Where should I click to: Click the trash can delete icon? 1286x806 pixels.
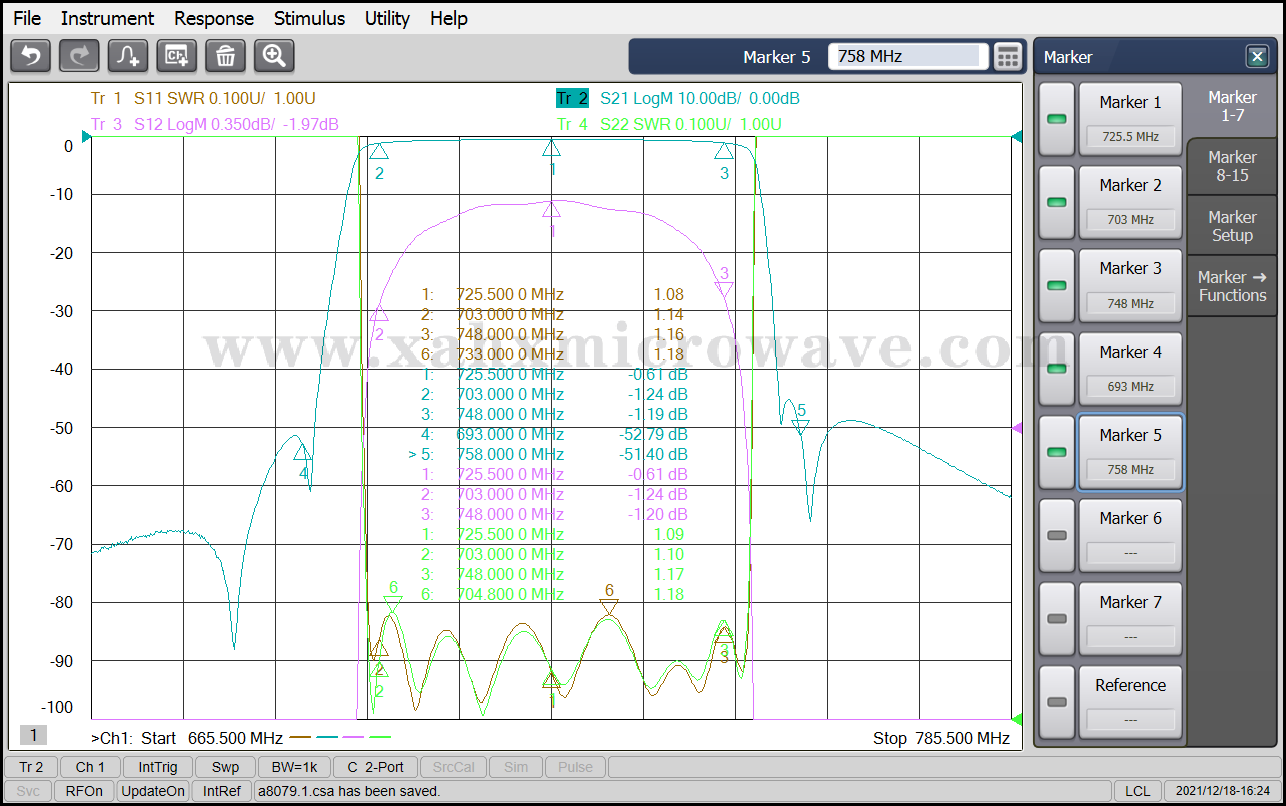(x=226, y=56)
